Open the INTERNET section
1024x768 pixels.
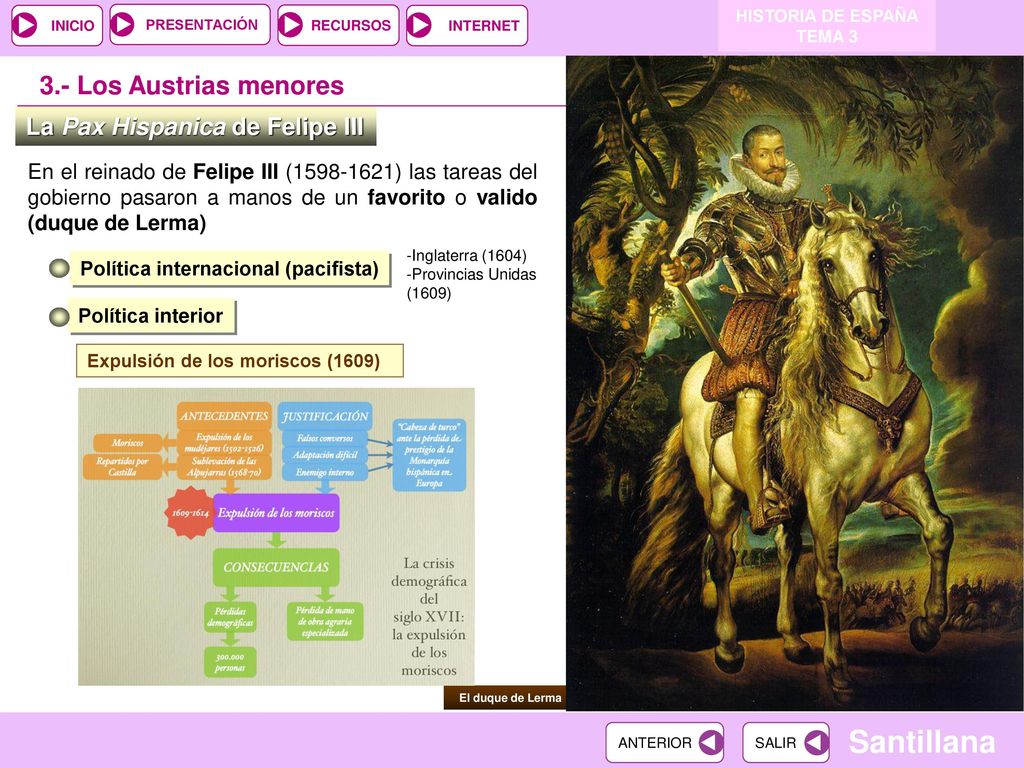tap(466, 25)
